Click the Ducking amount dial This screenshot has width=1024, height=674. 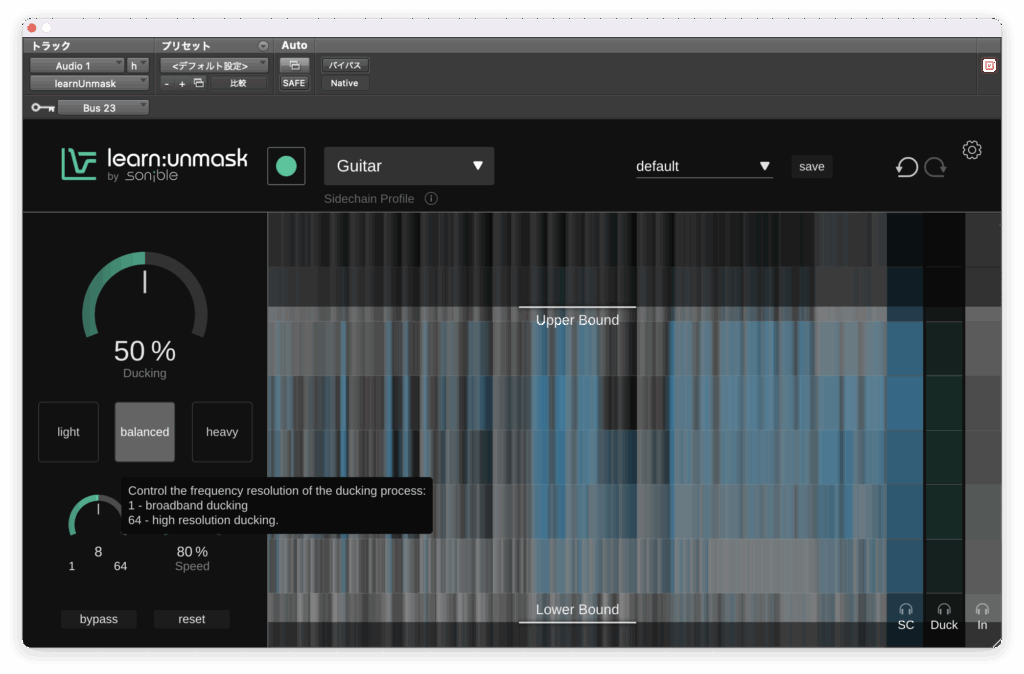(145, 295)
